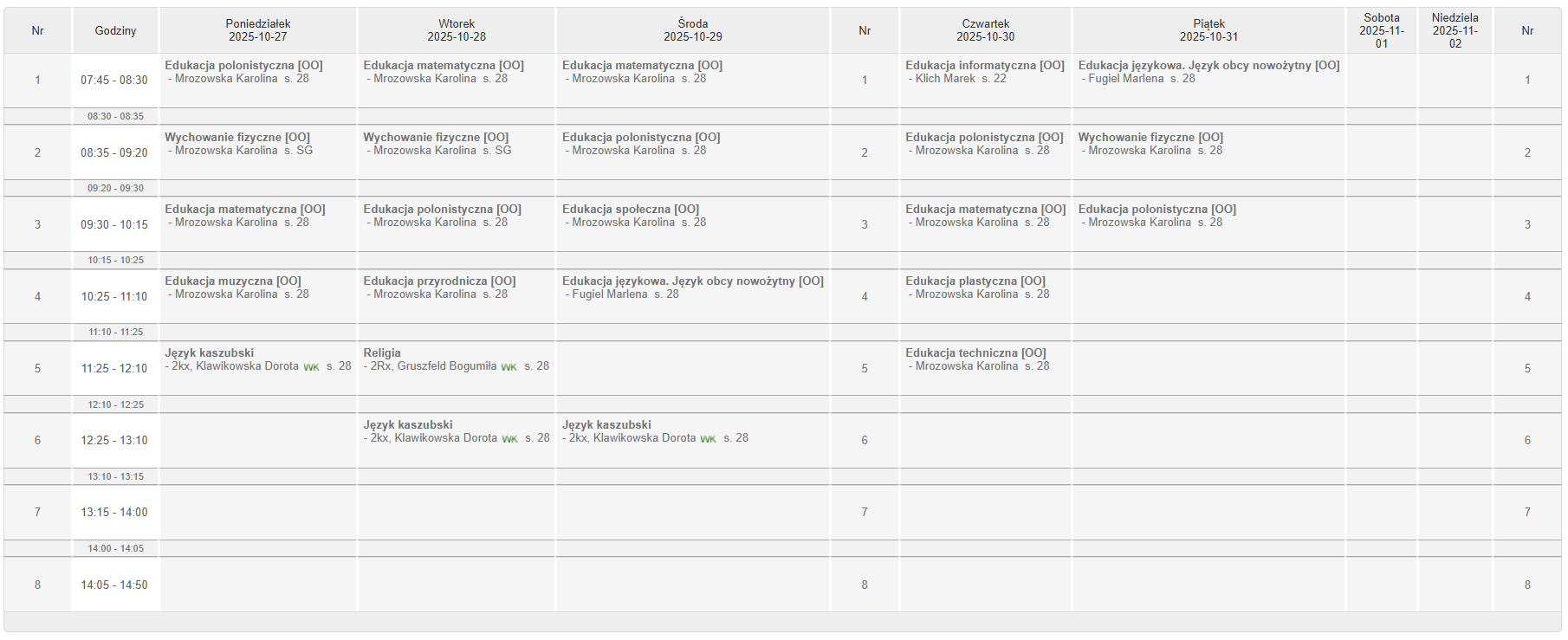The image size is (1568, 640).
Task: Click the 07:45 - 08:30 time slot
Action: [x=114, y=80]
